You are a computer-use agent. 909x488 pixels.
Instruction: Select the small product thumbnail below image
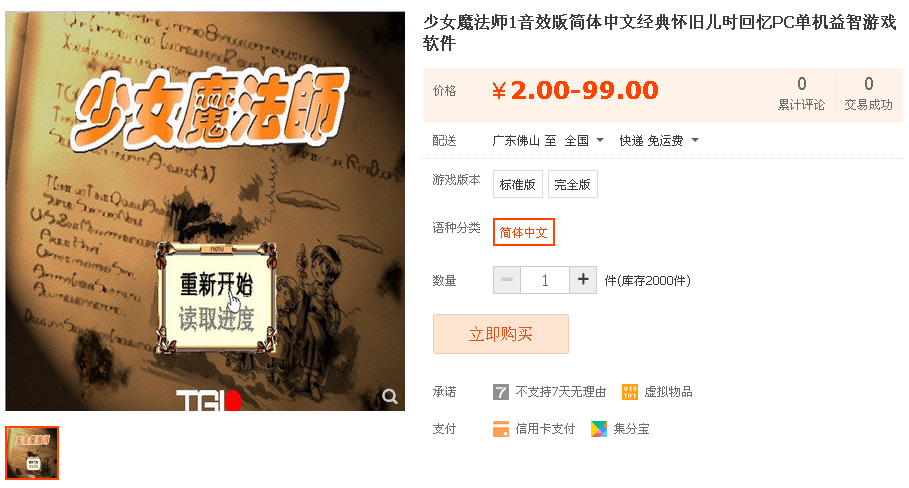32,453
